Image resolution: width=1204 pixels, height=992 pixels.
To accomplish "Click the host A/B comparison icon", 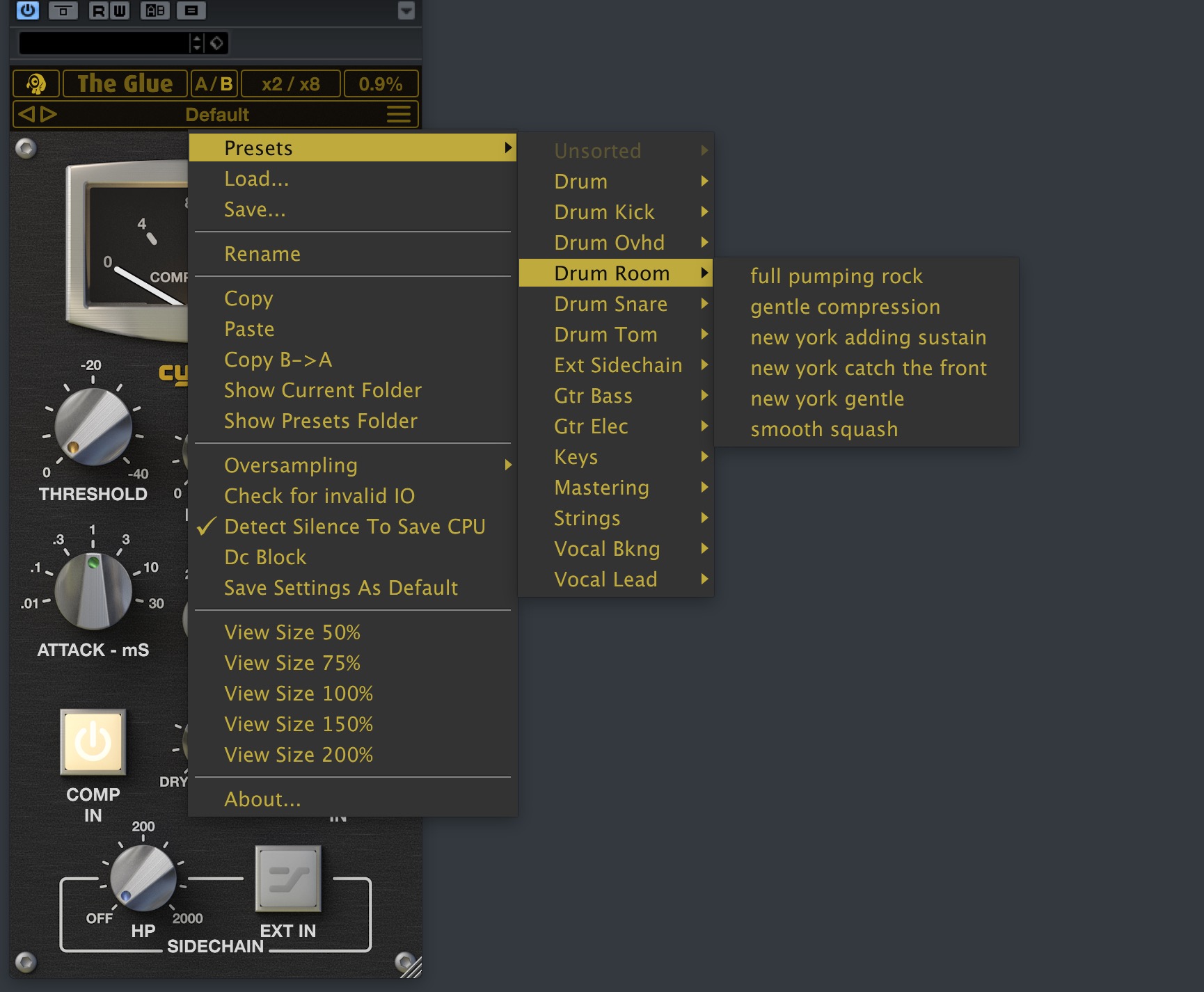I will pyautogui.click(x=155, y=10).
